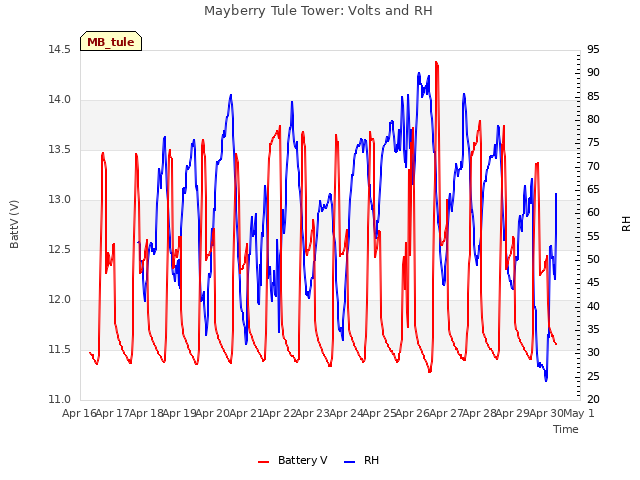Click the BattV (V) axis label
The width and height of the screenshot is (640, 480).
point(14,224)
